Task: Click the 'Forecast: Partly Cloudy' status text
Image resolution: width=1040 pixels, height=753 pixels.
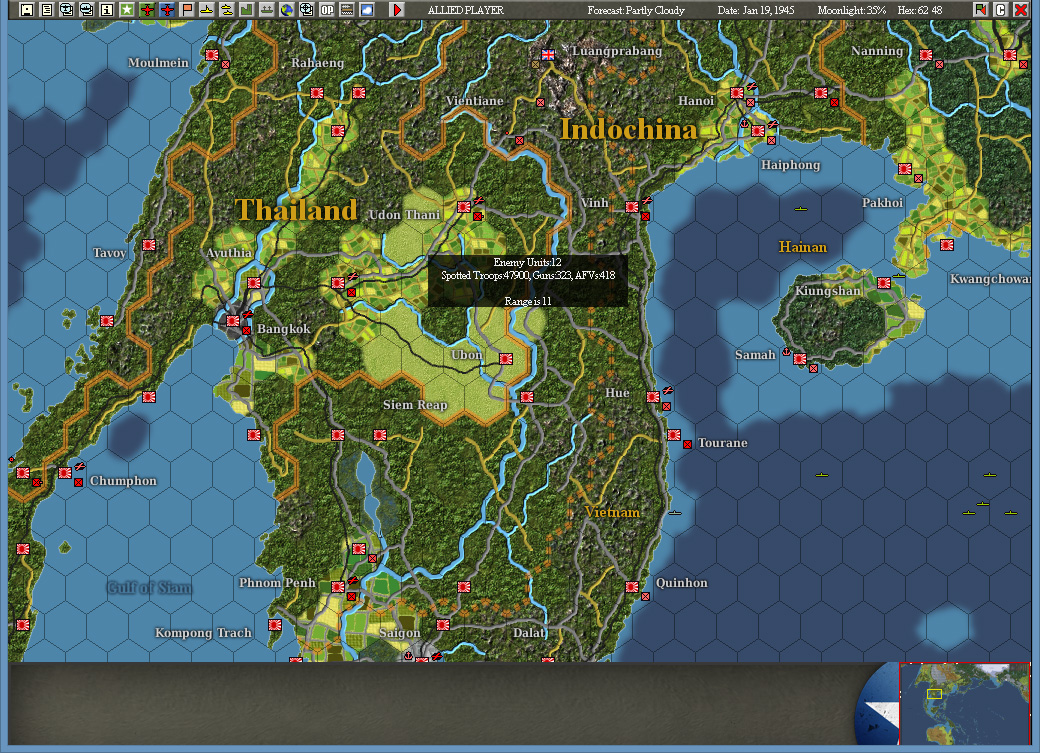Action: (635, 10)
